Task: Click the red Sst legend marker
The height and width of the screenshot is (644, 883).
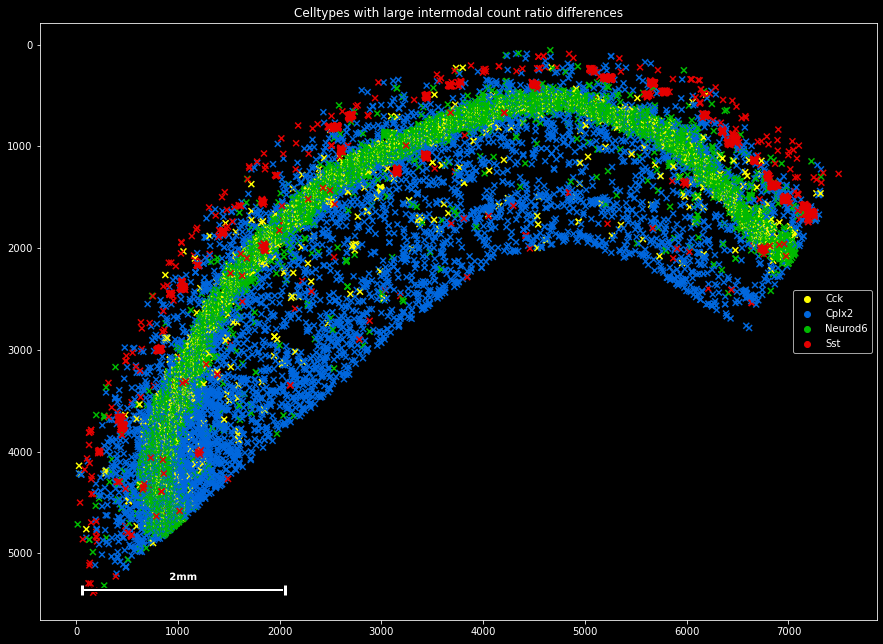Action: 807,343
